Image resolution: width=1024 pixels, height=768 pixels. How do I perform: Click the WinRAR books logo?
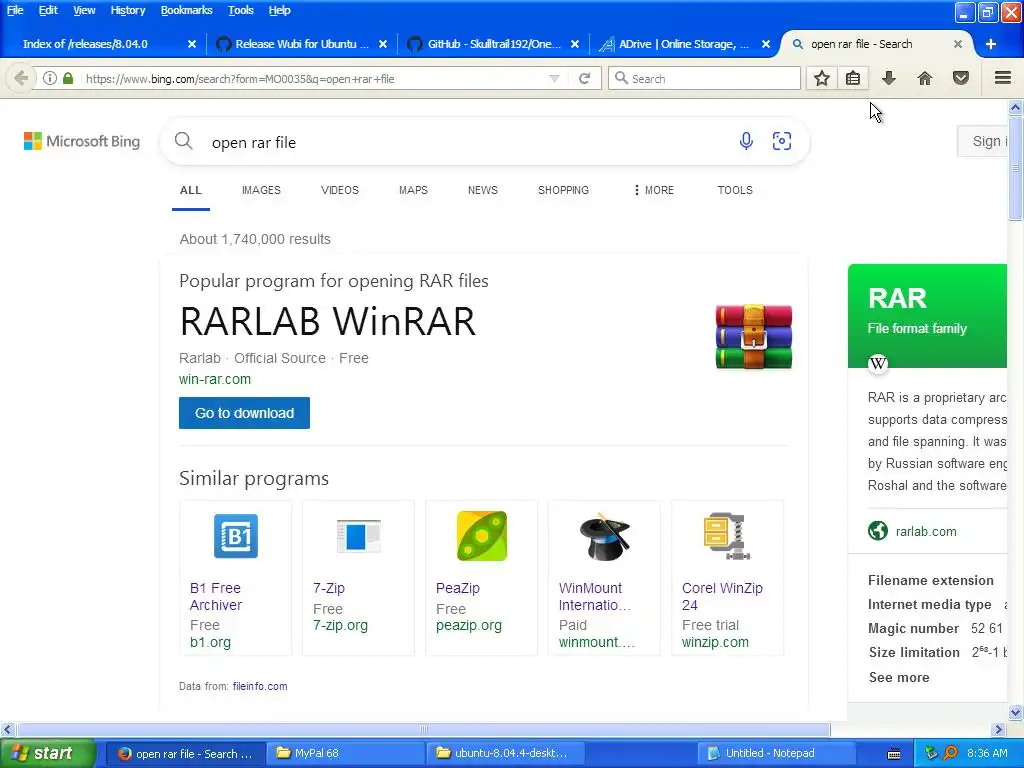tap(754, 336)
